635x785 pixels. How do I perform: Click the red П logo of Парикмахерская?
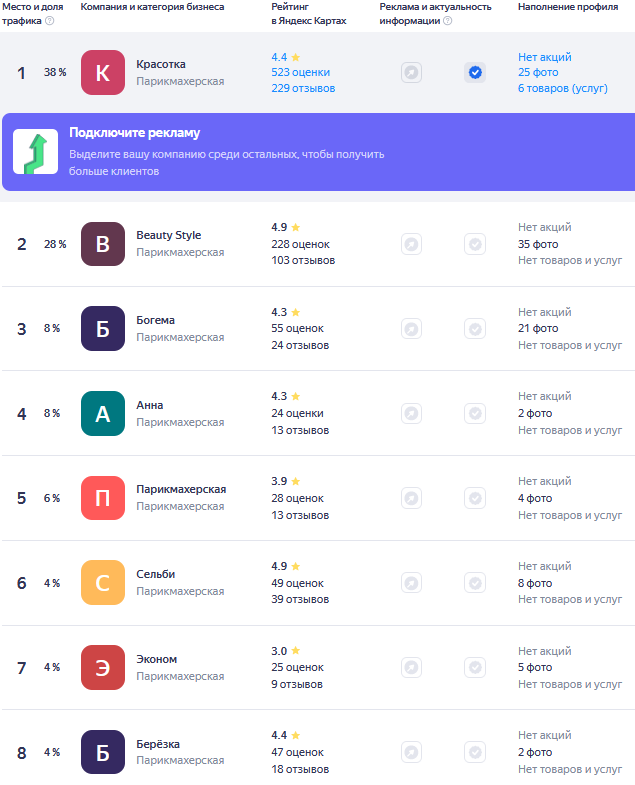(103, 498)
